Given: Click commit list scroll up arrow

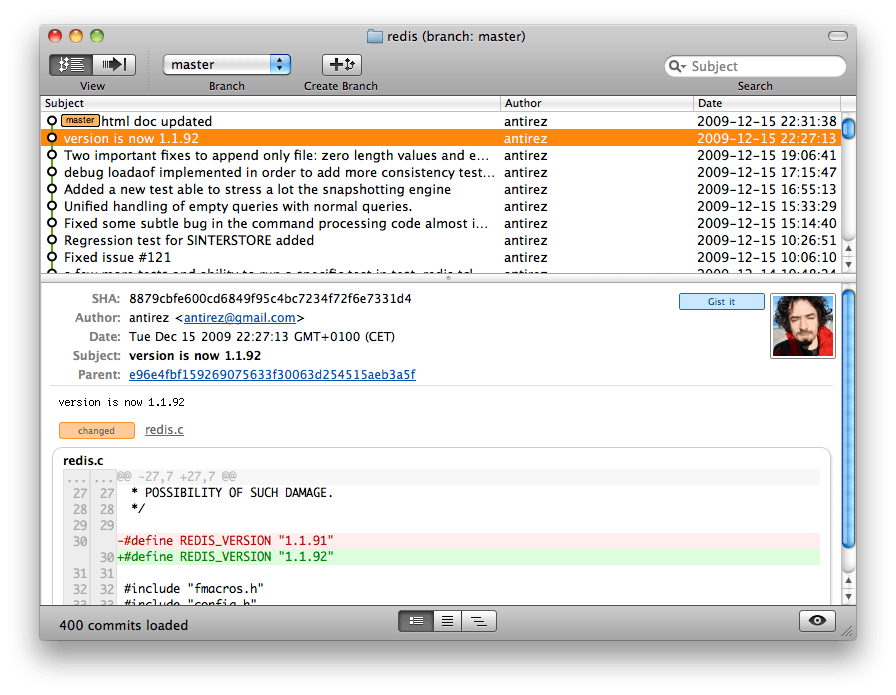Looking at the screenshot, I should pyautogui.click(x=849, y=249).
